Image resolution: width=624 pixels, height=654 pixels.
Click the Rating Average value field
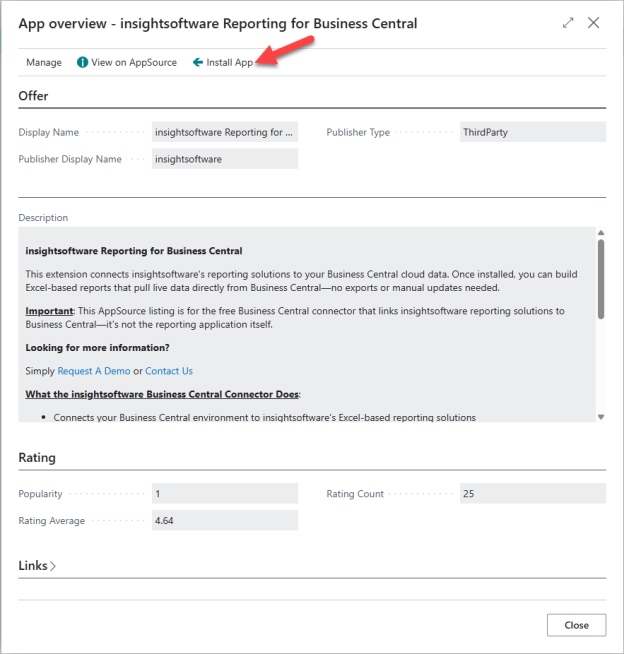click(x=225, y=520)
